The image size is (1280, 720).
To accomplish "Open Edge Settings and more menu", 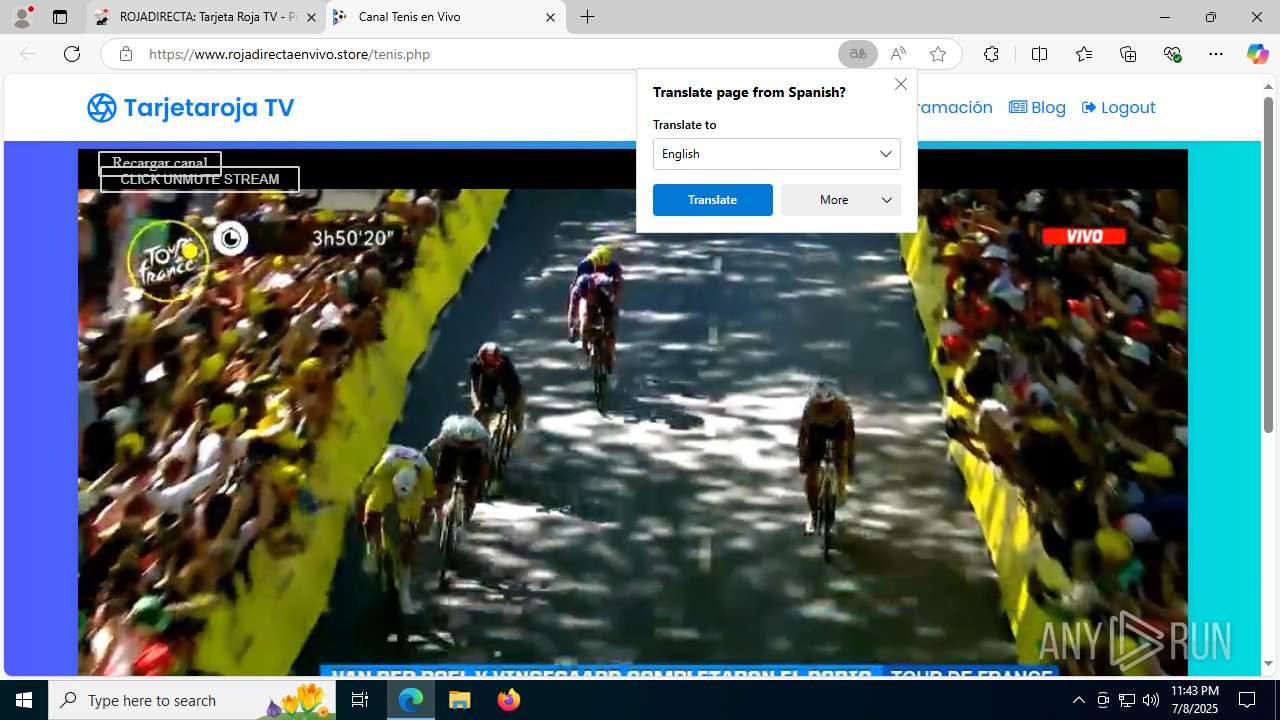I will coord(1216,54).
